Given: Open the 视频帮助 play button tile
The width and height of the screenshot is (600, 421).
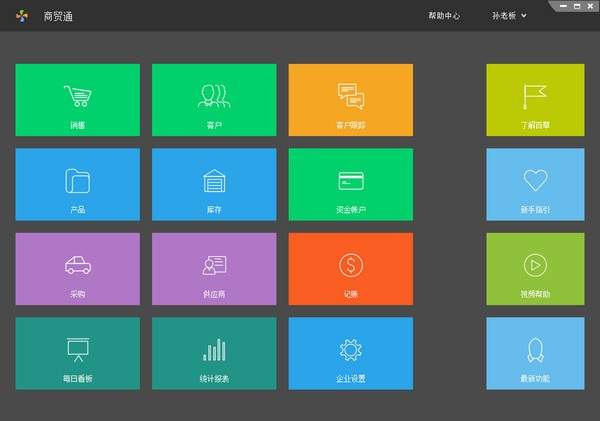Looking at the screenshot, I should [535, 269].
